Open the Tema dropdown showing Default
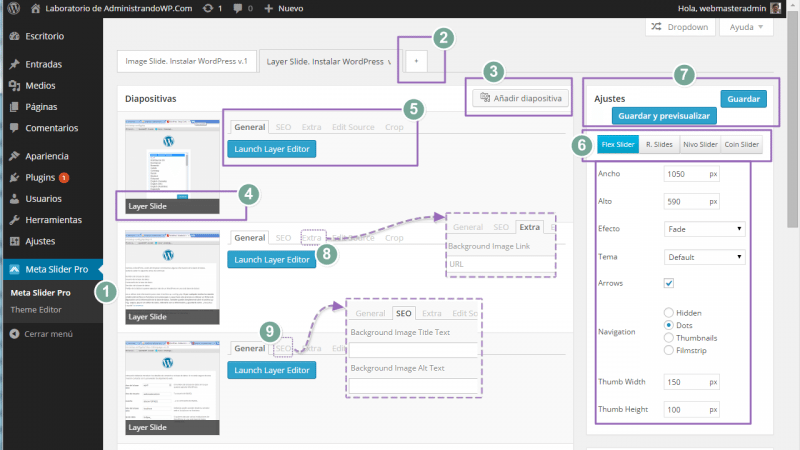The height and width of the screenshot is (450, 800). [704, 257]
